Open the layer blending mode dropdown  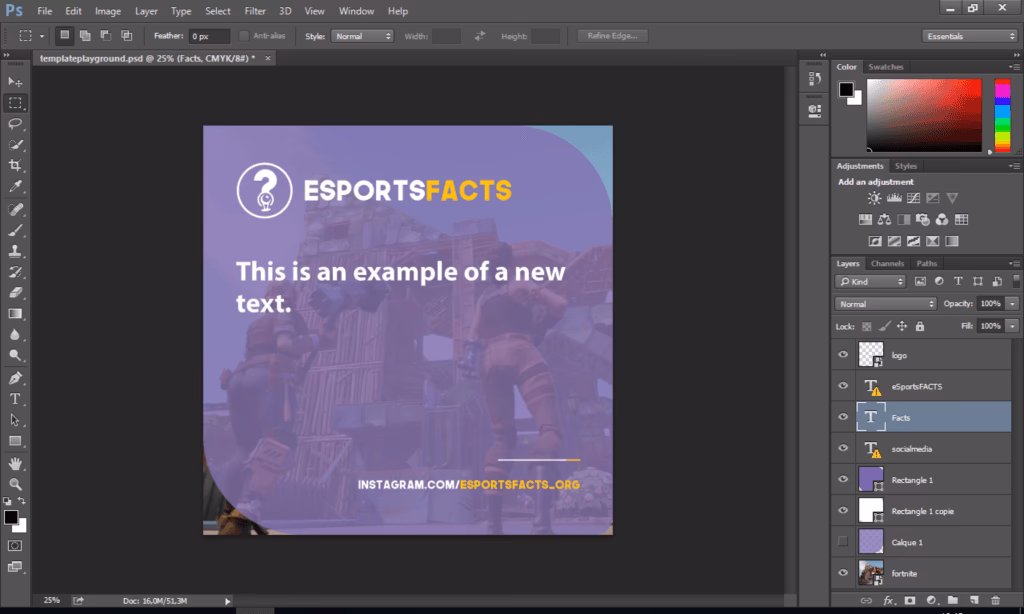(885, 301)
